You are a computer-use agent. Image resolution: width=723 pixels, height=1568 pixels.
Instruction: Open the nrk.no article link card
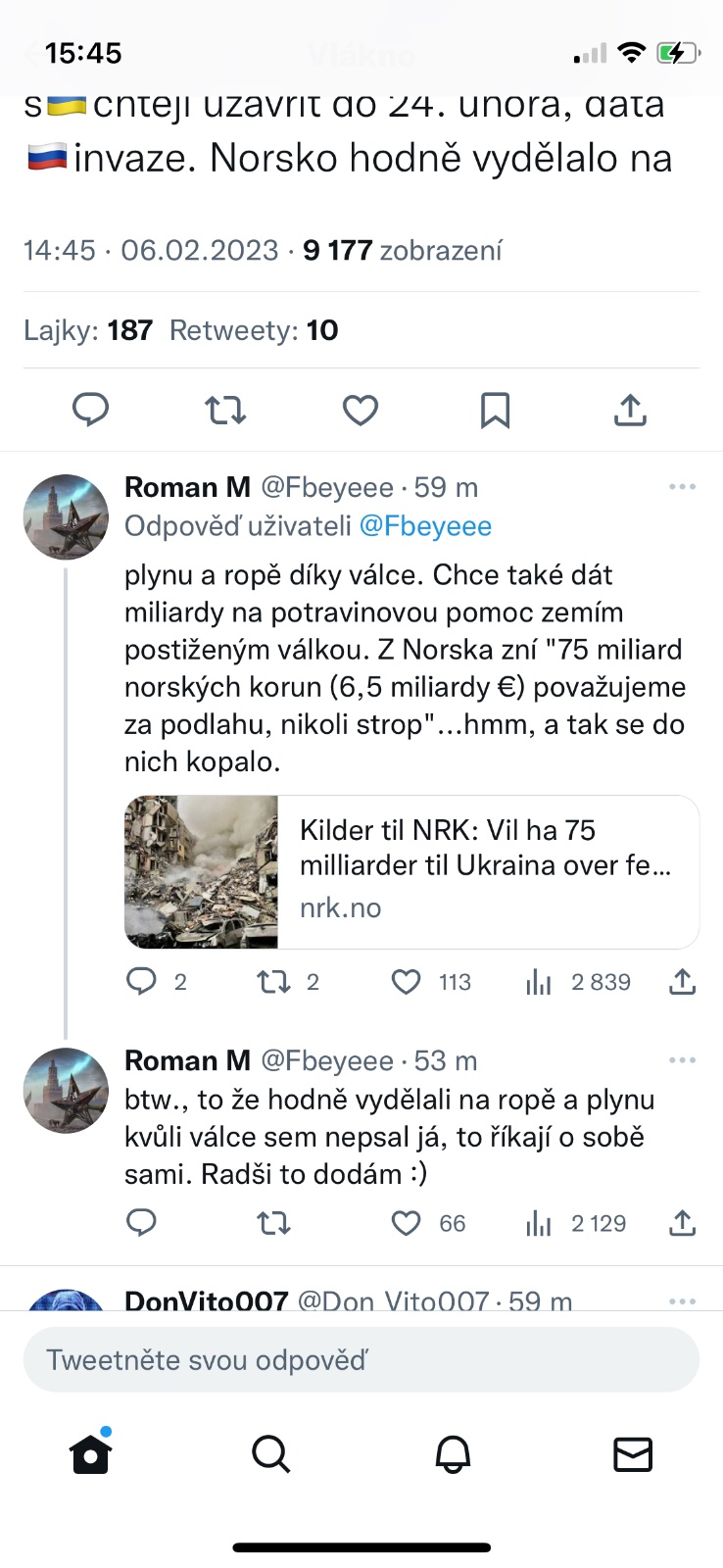click(411, 872)
